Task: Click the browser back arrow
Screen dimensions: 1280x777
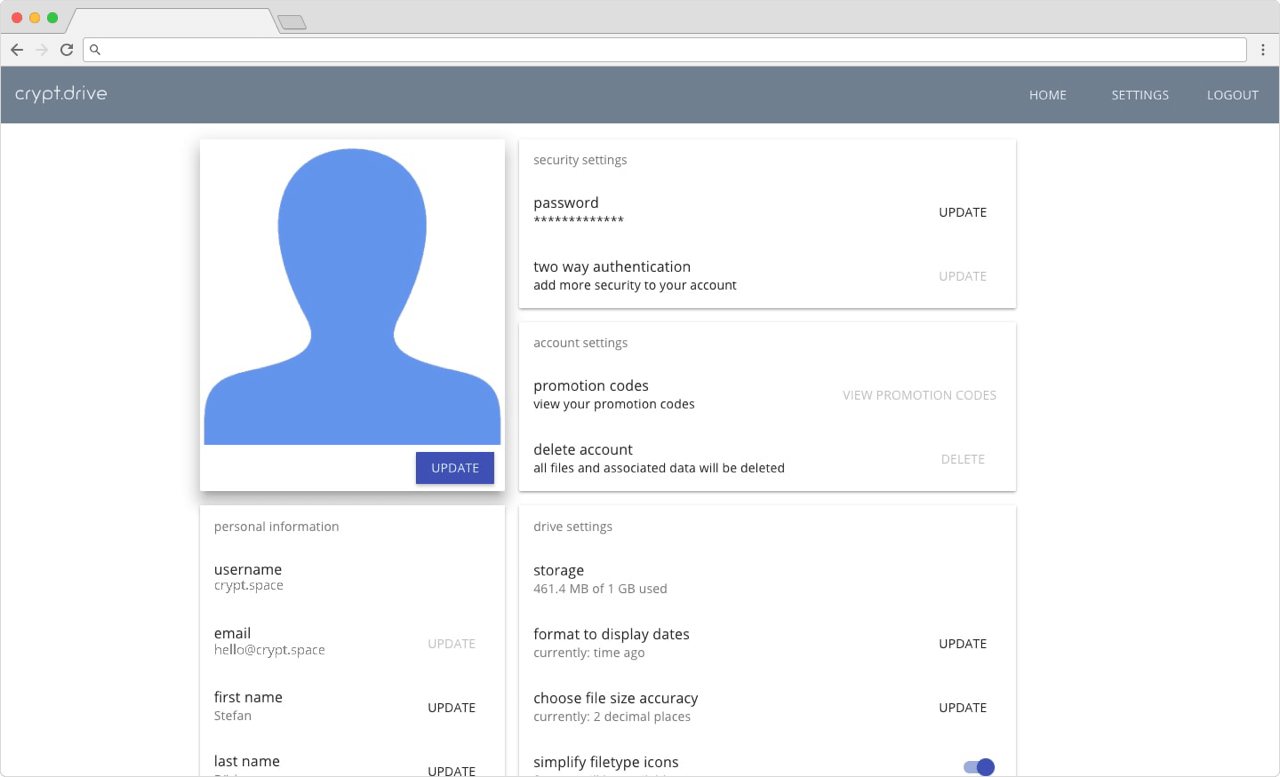Action: point(17,49)
